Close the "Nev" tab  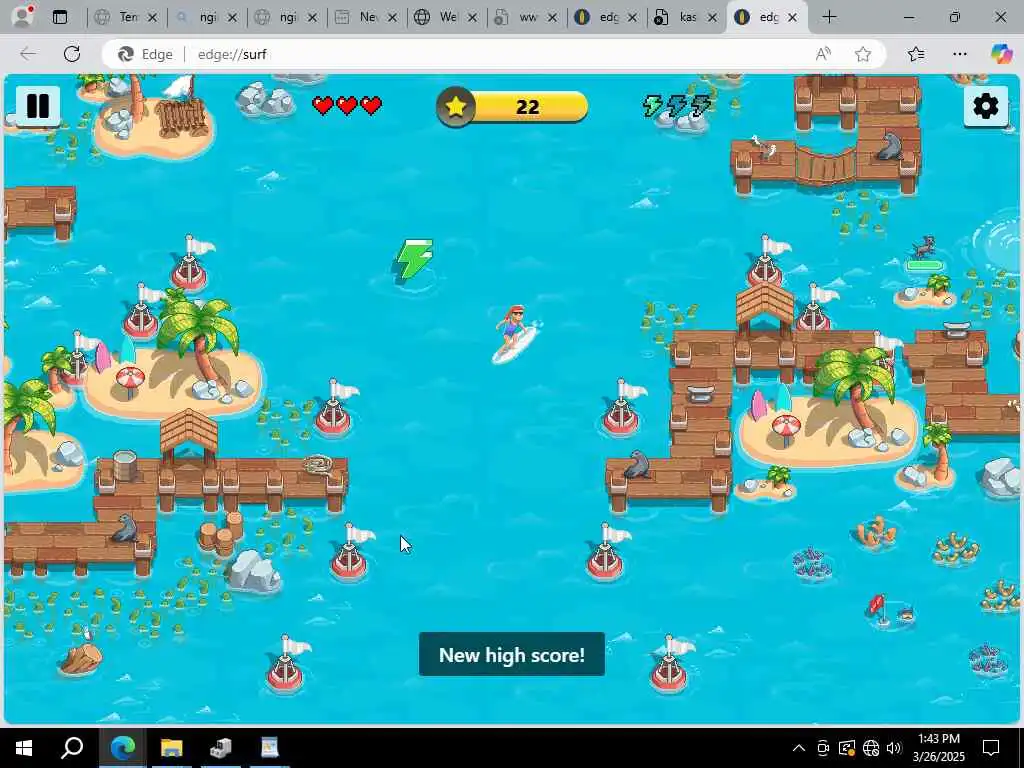coord(392,18)
